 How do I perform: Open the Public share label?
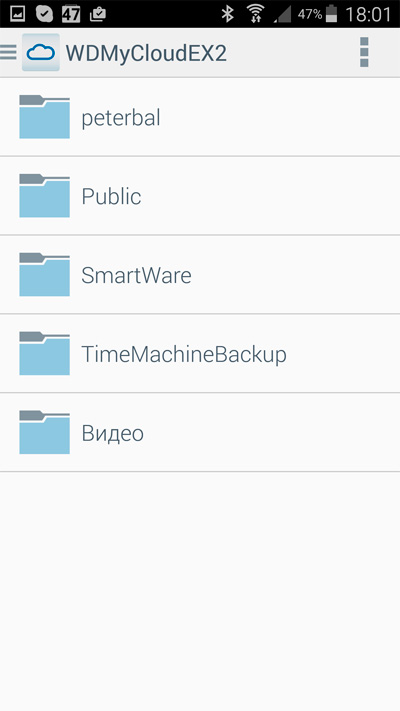click(111, 196)
